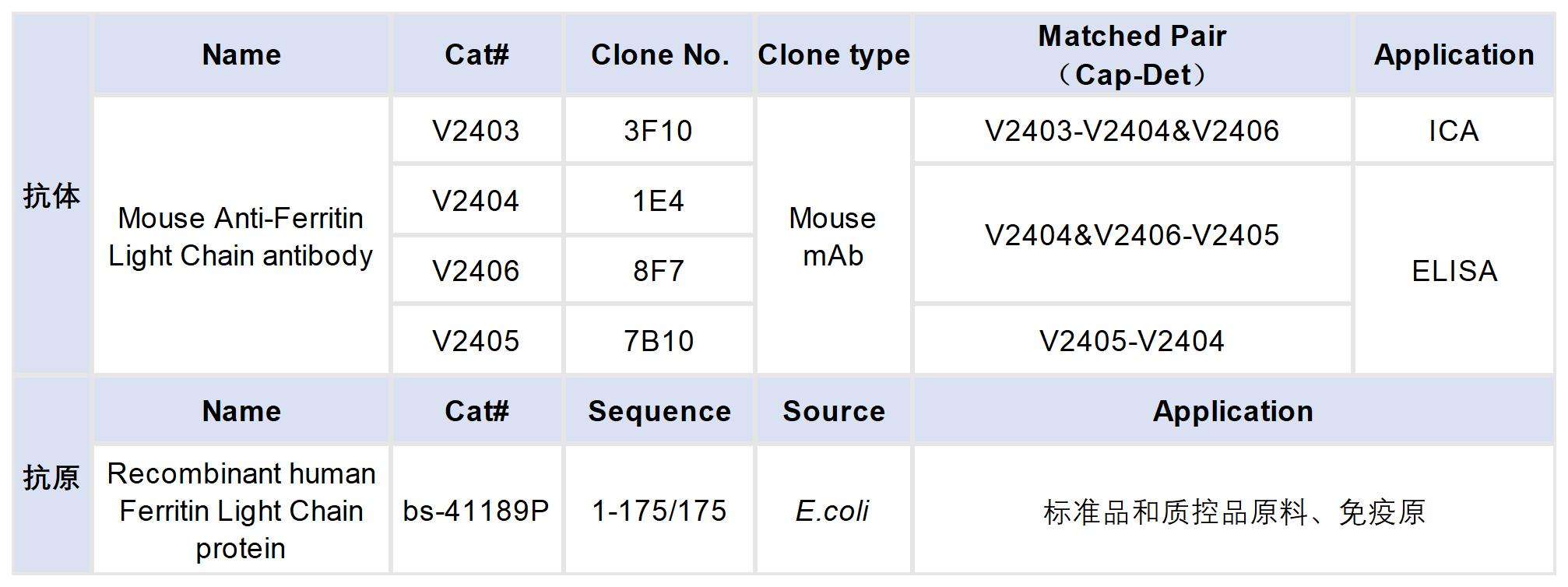Select the V2403-V2404&V2406 matched pair
This screenshot has height=587, width=1568.
click(x=1131, y=131)
